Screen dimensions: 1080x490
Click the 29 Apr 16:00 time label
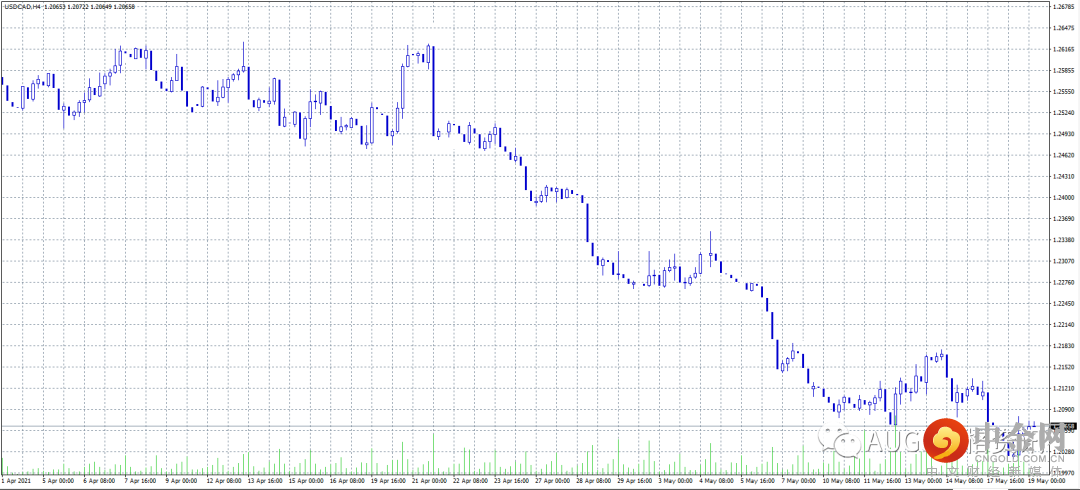pos(636,480)
